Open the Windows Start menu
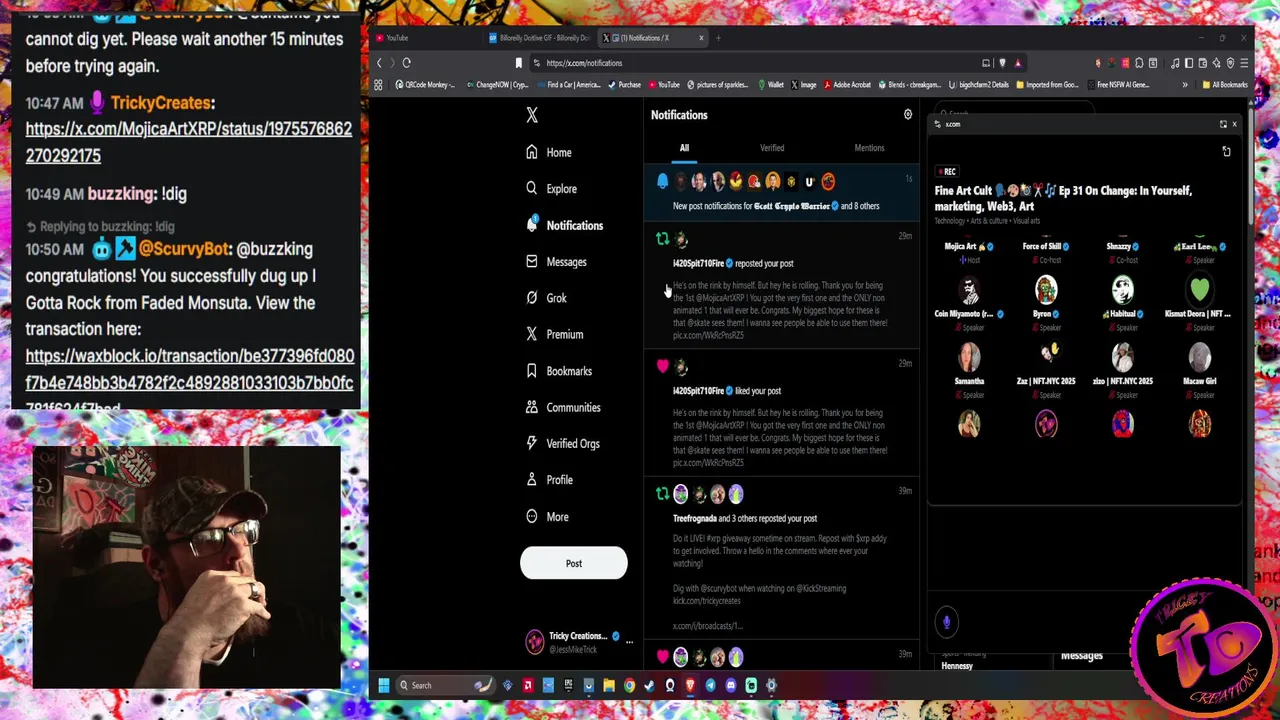This screenshot has height=720, width=1280. pyautogui.click(x=383, y=685)
